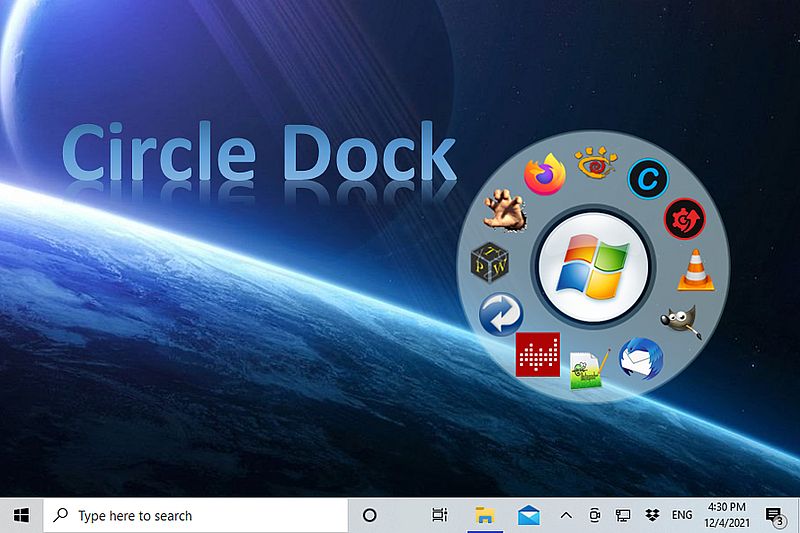Image resolution: width=800 pixels, height=533 pixels.
Task: Open network status tray icon
Action: [x=623, y=516]
